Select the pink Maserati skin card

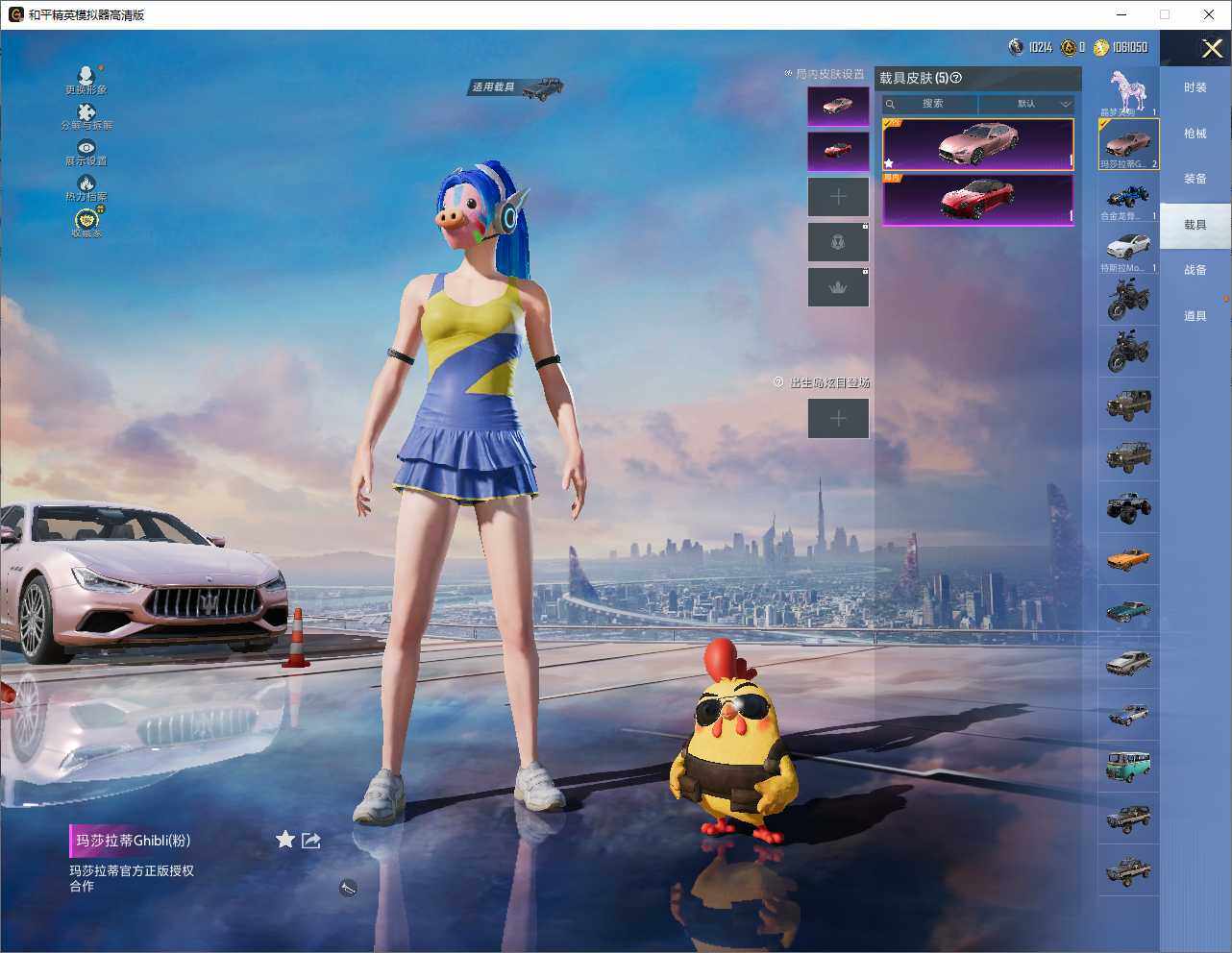[978, 145]
